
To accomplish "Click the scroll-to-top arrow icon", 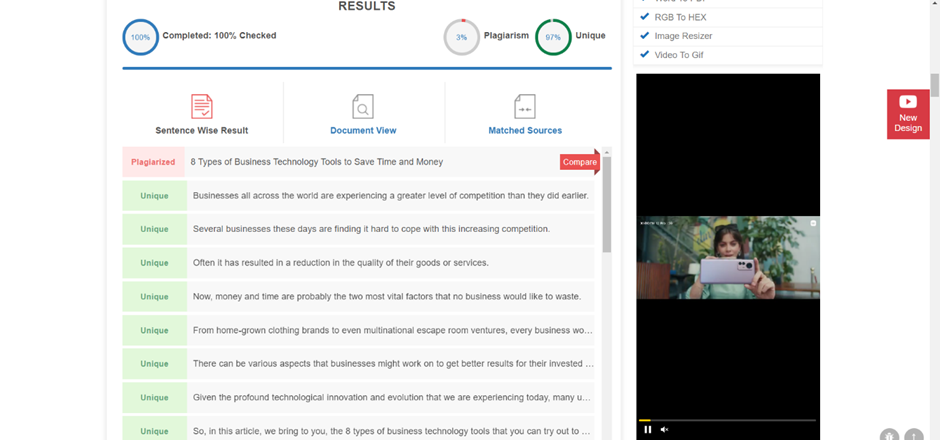I will coord(914,436).
